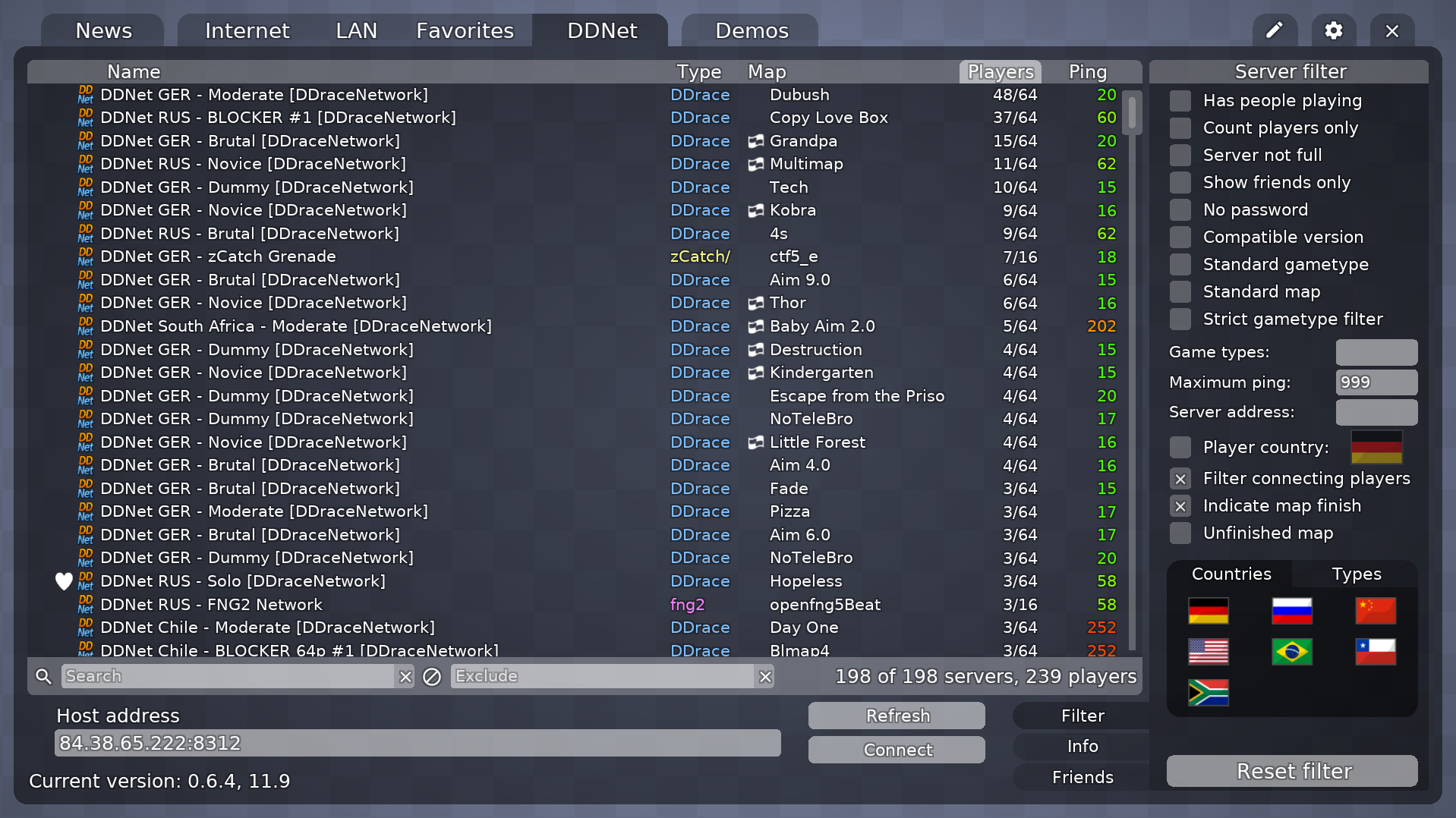Focus the Exclude text field
1456x818 pixels.
pos(603,676)
